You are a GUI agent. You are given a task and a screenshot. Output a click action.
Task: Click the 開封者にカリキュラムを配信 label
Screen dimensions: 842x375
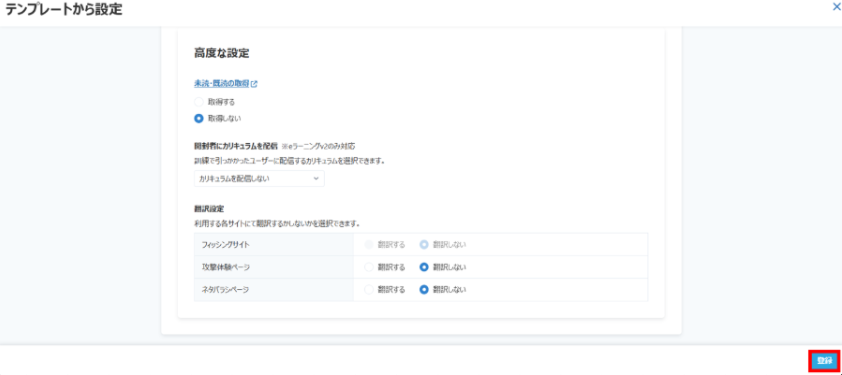tap(236, 146)
